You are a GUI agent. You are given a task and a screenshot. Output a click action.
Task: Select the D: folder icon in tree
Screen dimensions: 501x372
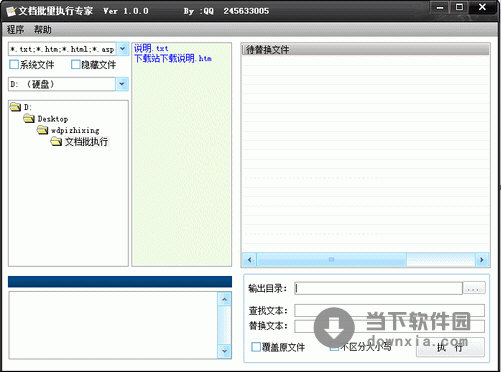coord(15,107)
